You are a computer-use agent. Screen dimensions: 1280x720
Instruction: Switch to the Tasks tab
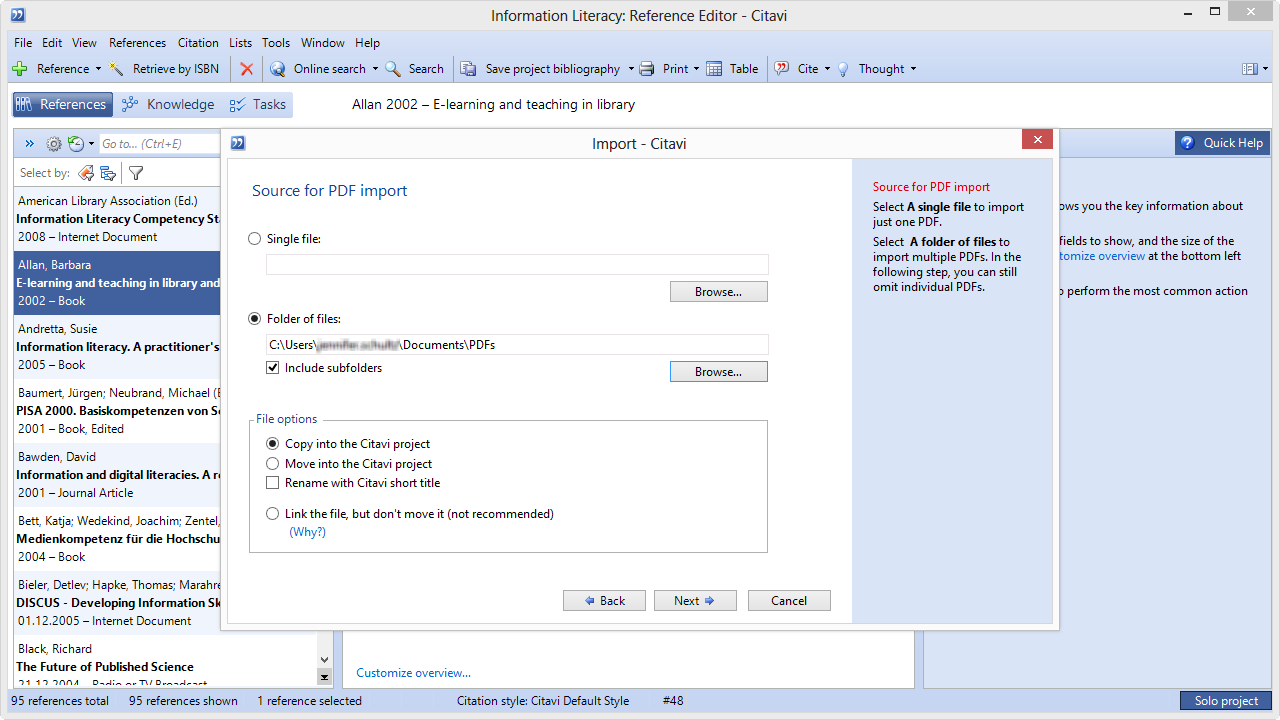(x=258, y=104)
